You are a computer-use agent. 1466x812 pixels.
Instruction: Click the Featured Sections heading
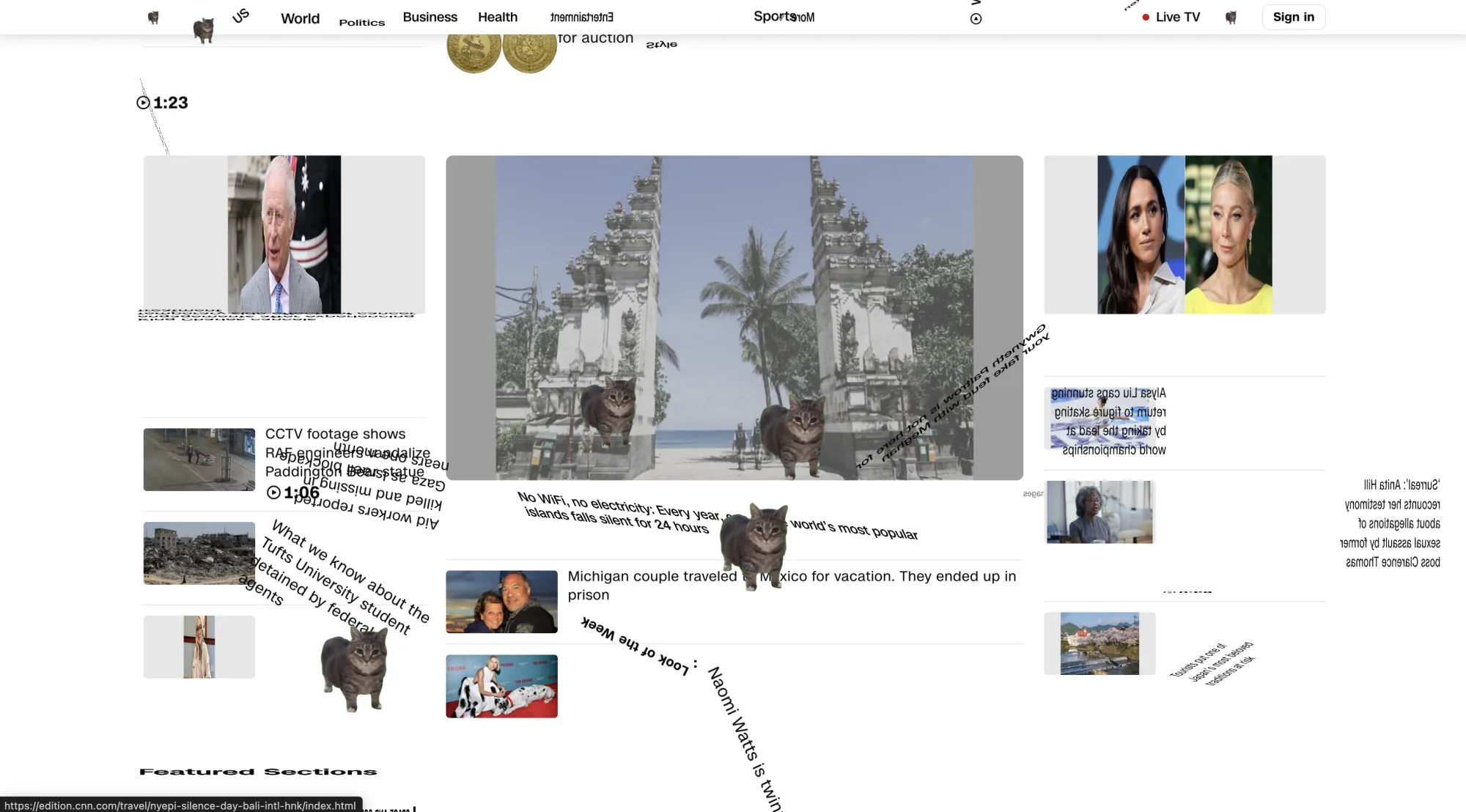click(x=258, y=772)
